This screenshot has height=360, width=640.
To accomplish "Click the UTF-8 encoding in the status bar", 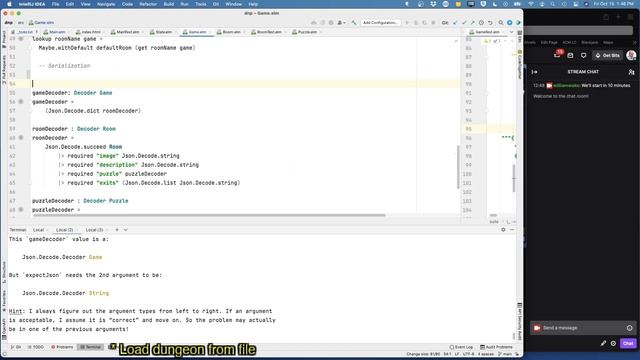I will pos(468,354).
